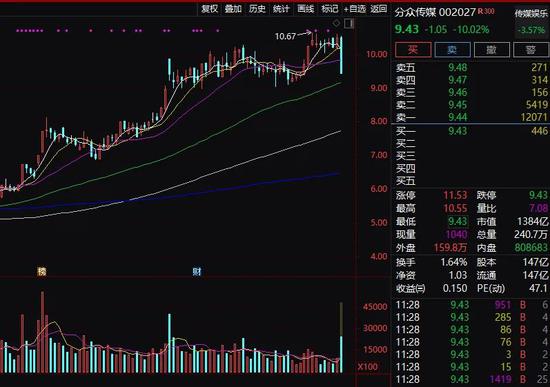Click the 返回 return button
This screenshot has width=550, height=387.
click(x=379, y=9)
